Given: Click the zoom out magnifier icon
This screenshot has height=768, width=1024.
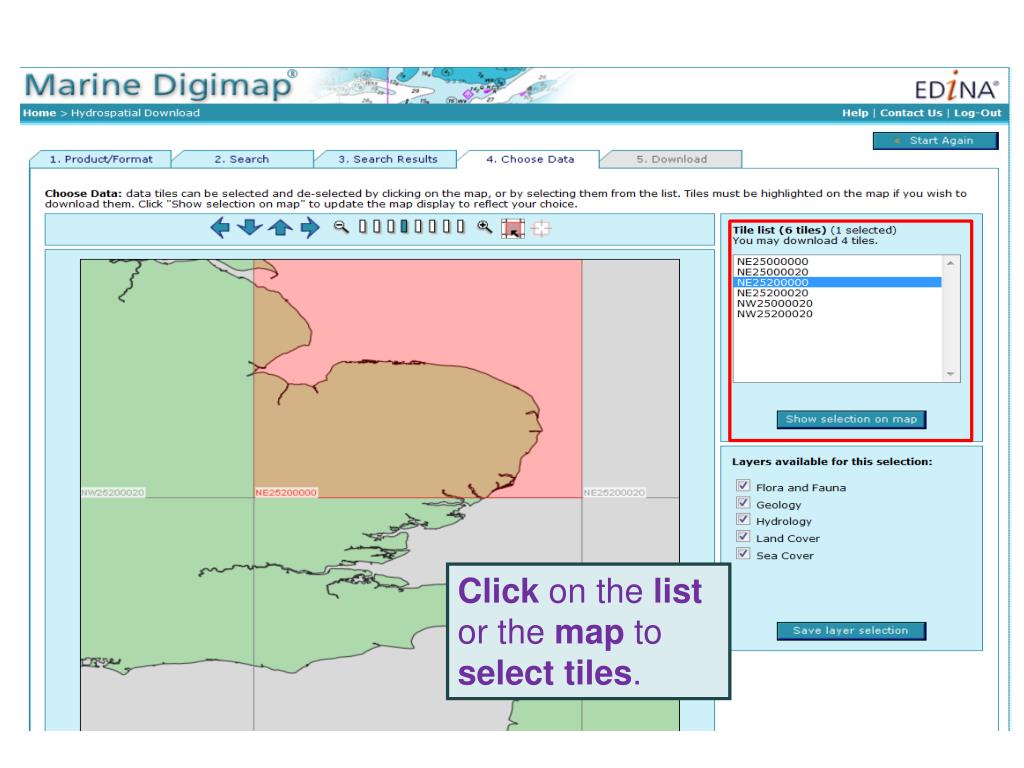Looking at the screenshot, I should click(x=341, y=227).
